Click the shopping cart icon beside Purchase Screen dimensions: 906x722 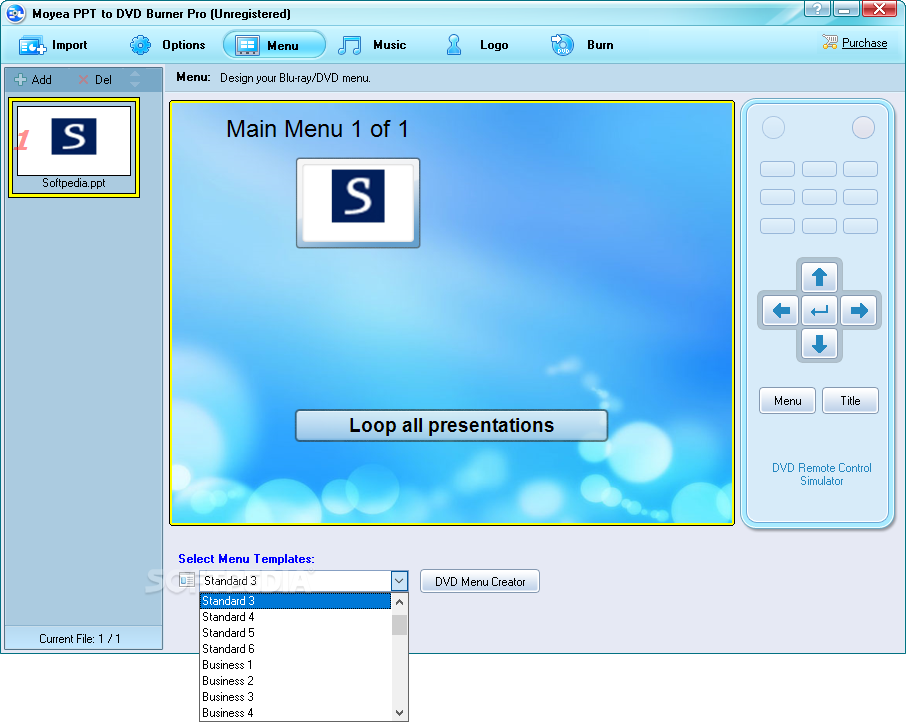click(830, 42)
